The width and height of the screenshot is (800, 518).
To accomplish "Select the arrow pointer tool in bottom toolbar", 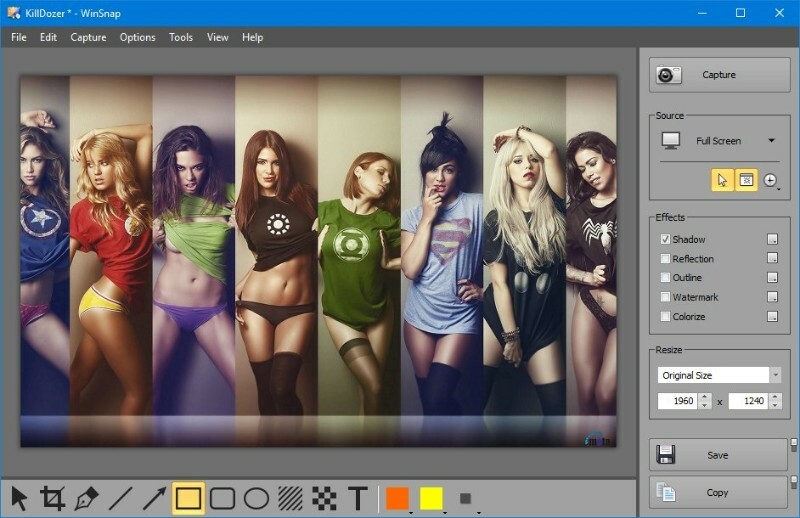I will point(19,498).
